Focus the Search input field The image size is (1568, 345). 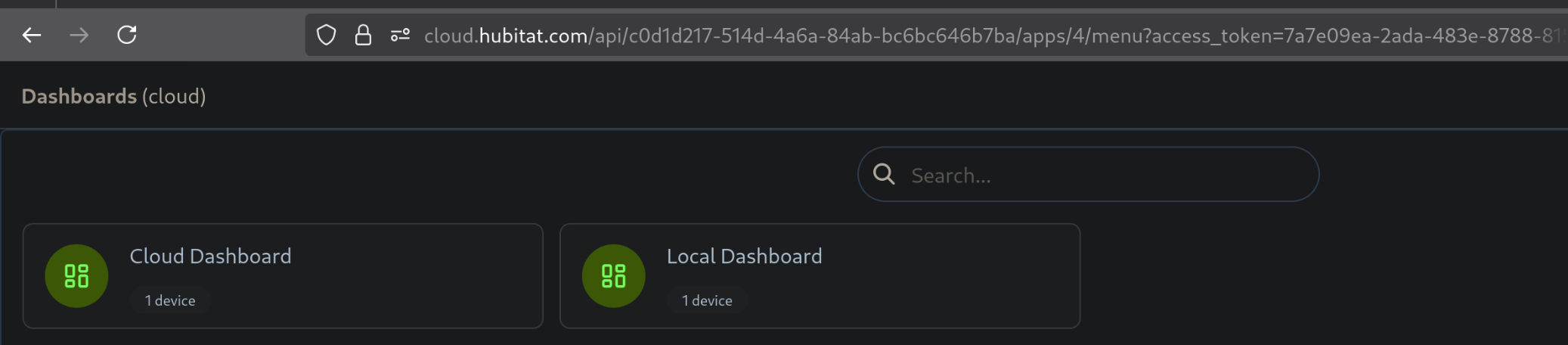coord(1104,176)
